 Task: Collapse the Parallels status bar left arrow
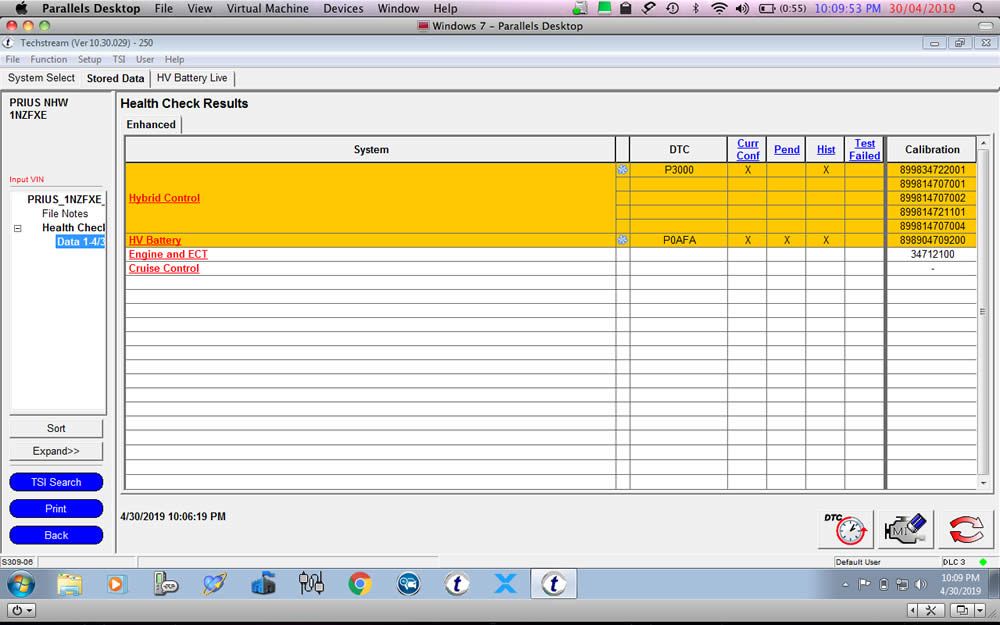pos(912,610)
